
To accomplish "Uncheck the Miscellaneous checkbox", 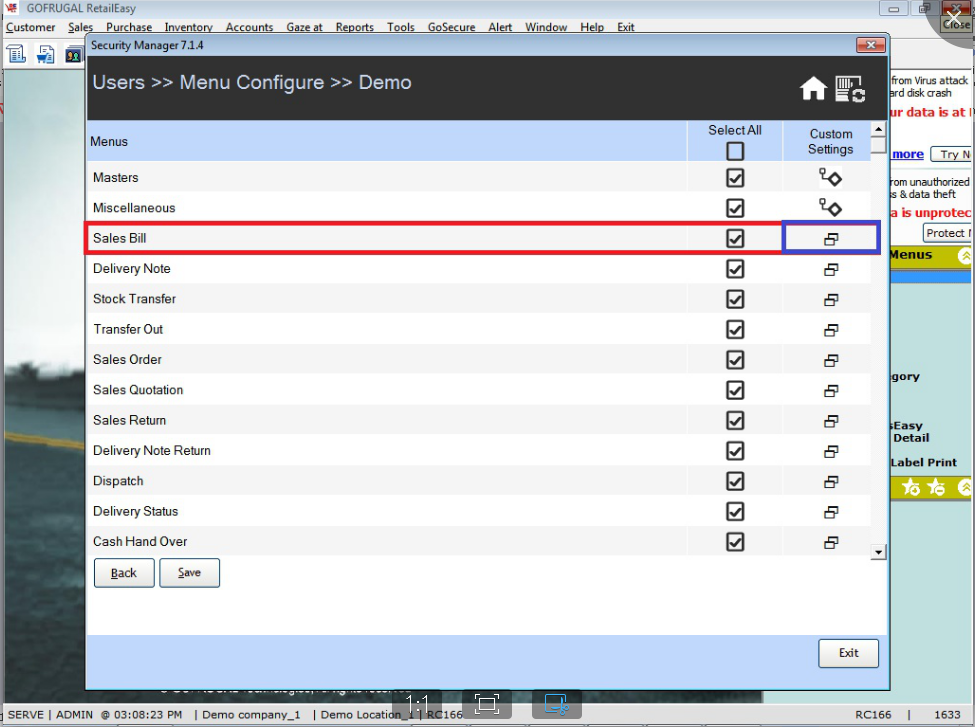I will [735, 208].
